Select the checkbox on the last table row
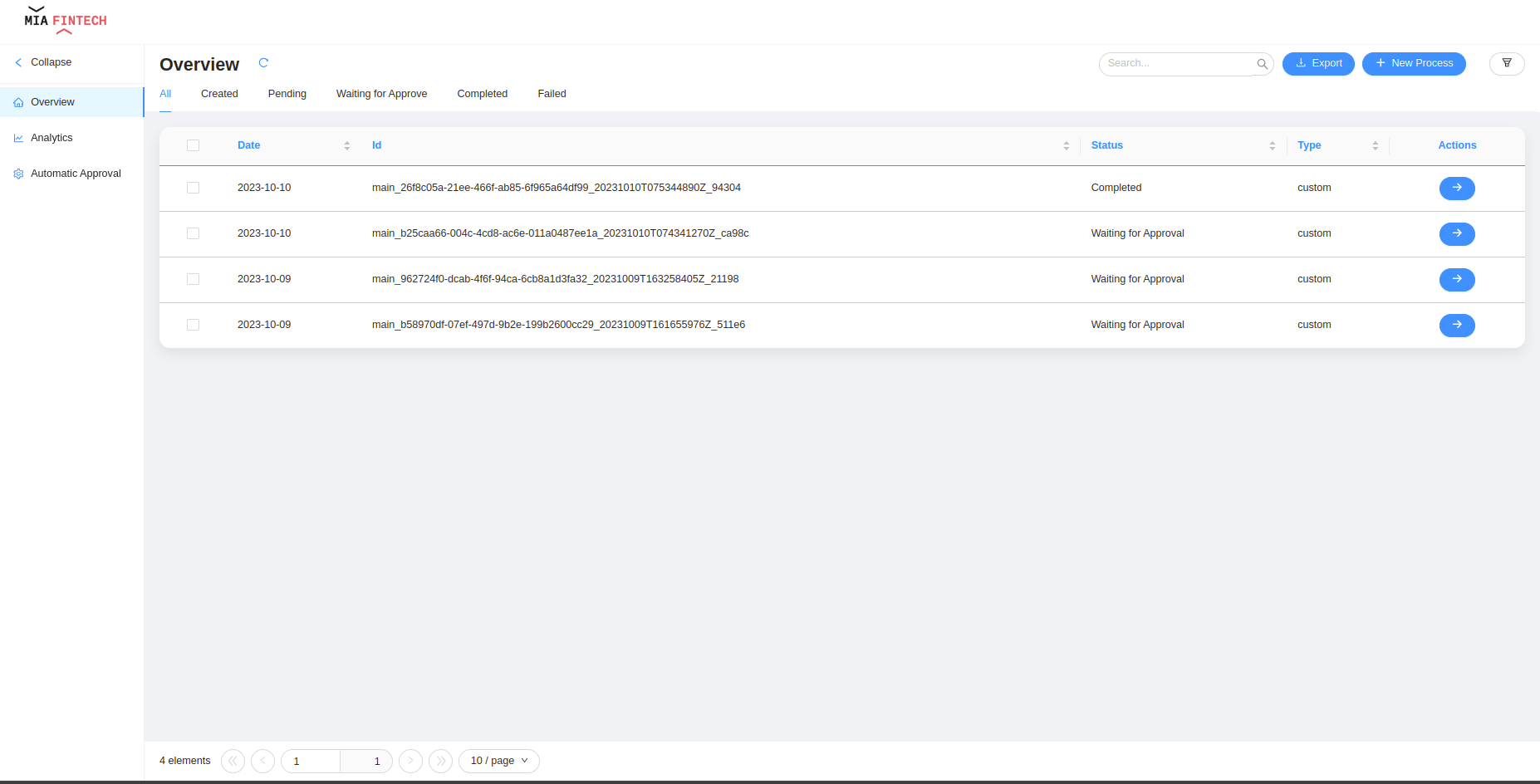This screenshot has height=784, width=1540. pyautogui.click(x=193, y=325)
